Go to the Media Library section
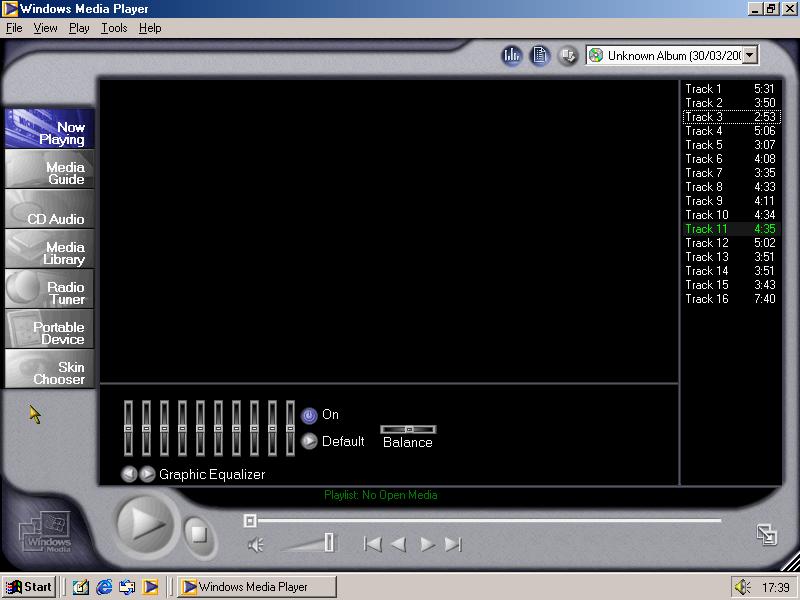 coord(50,249)
